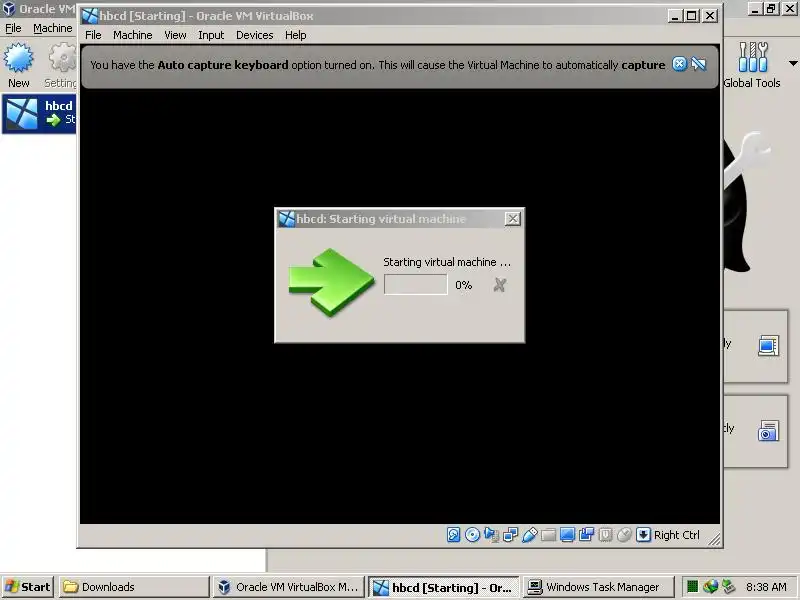Click the startup progress bar

click(415, 284)
